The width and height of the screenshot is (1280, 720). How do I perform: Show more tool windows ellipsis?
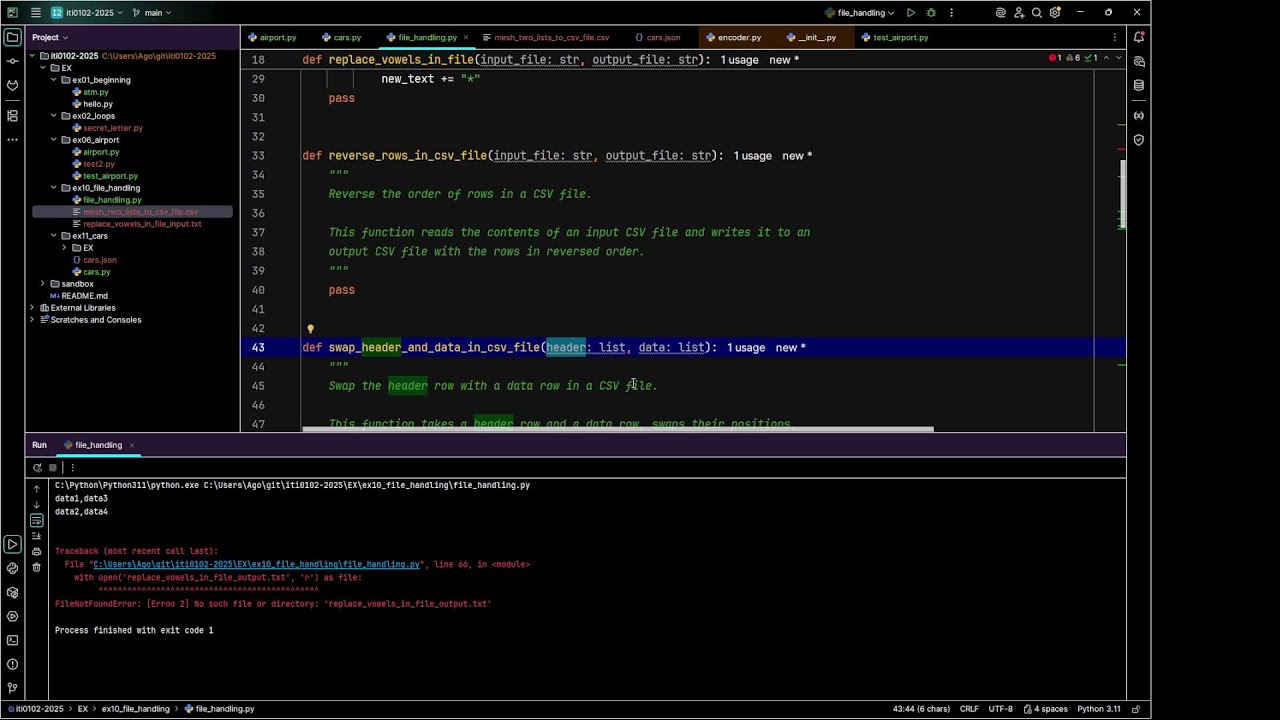12,140
